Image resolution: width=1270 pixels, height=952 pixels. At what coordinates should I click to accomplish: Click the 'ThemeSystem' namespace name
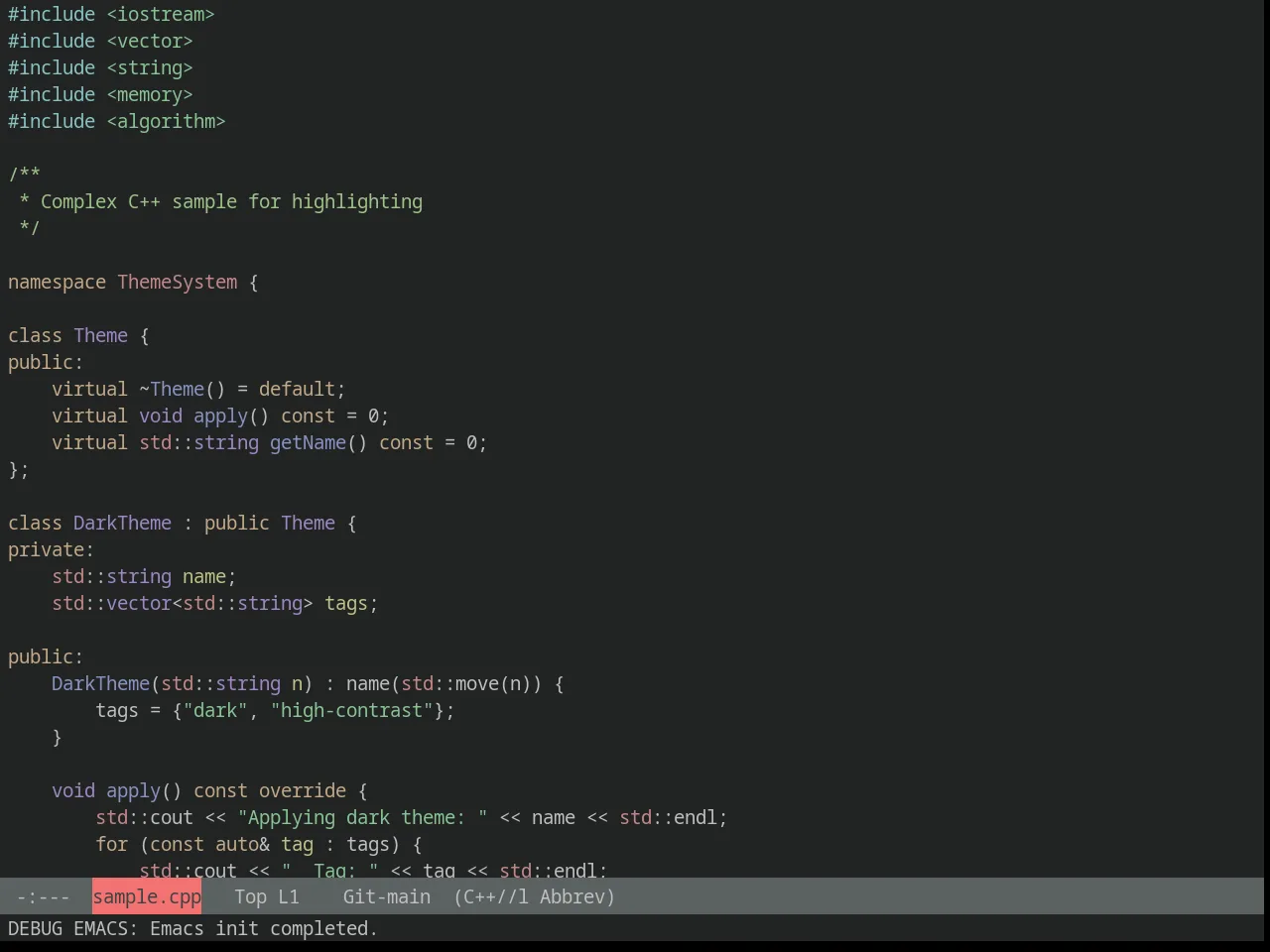pyautogui.click(x=178, y=282)
